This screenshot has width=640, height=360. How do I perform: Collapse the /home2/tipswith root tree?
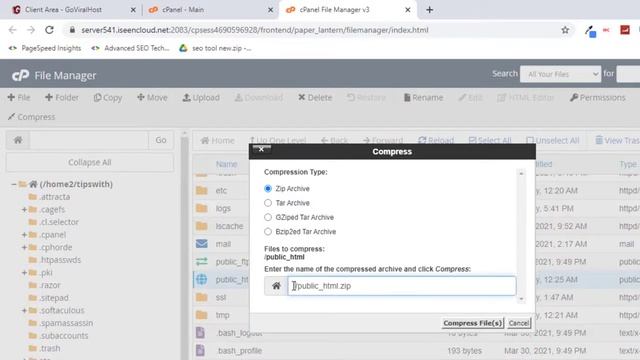(13, 184)
